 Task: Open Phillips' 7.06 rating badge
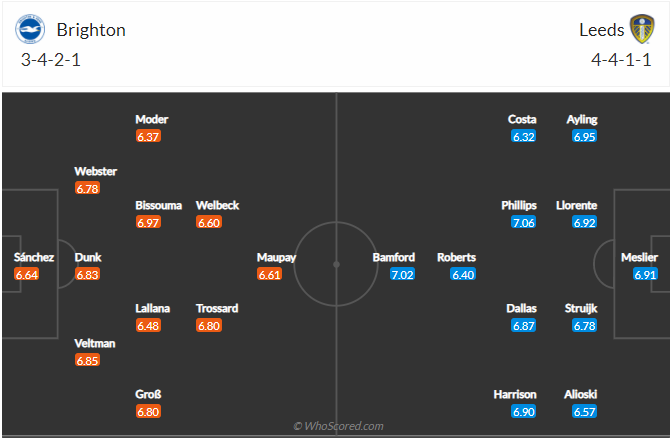[524, 223]
